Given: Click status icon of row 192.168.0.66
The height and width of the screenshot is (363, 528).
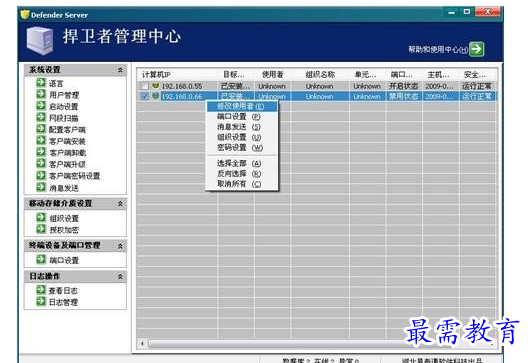Looking at the screenshot, I should click(x=155, y=96).
